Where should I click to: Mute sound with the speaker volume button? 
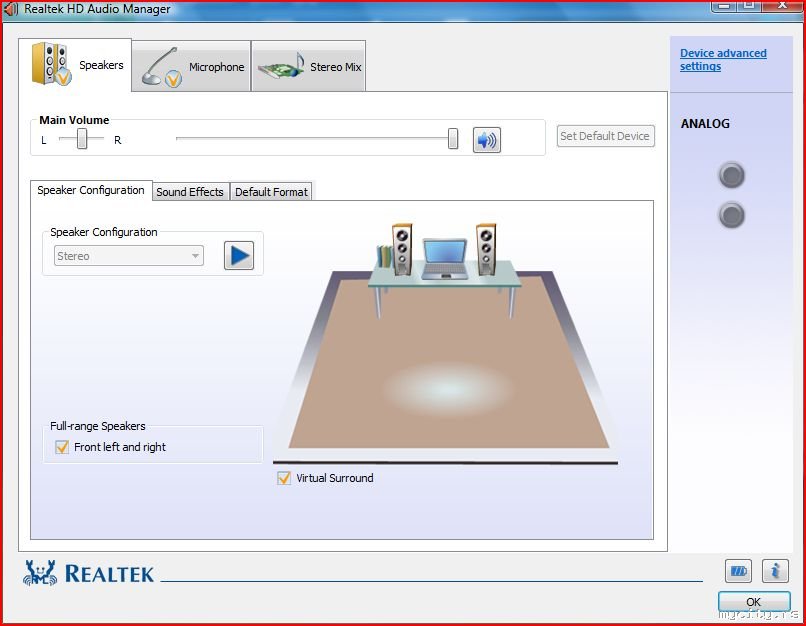pos(486,139)
